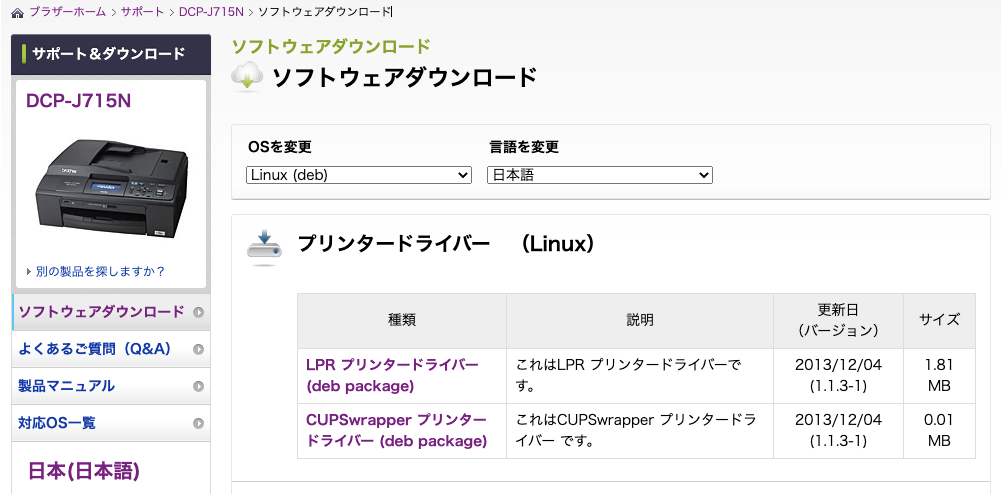
Task: Click the DCP-J715N printer product image
Action: coord(112,189)
